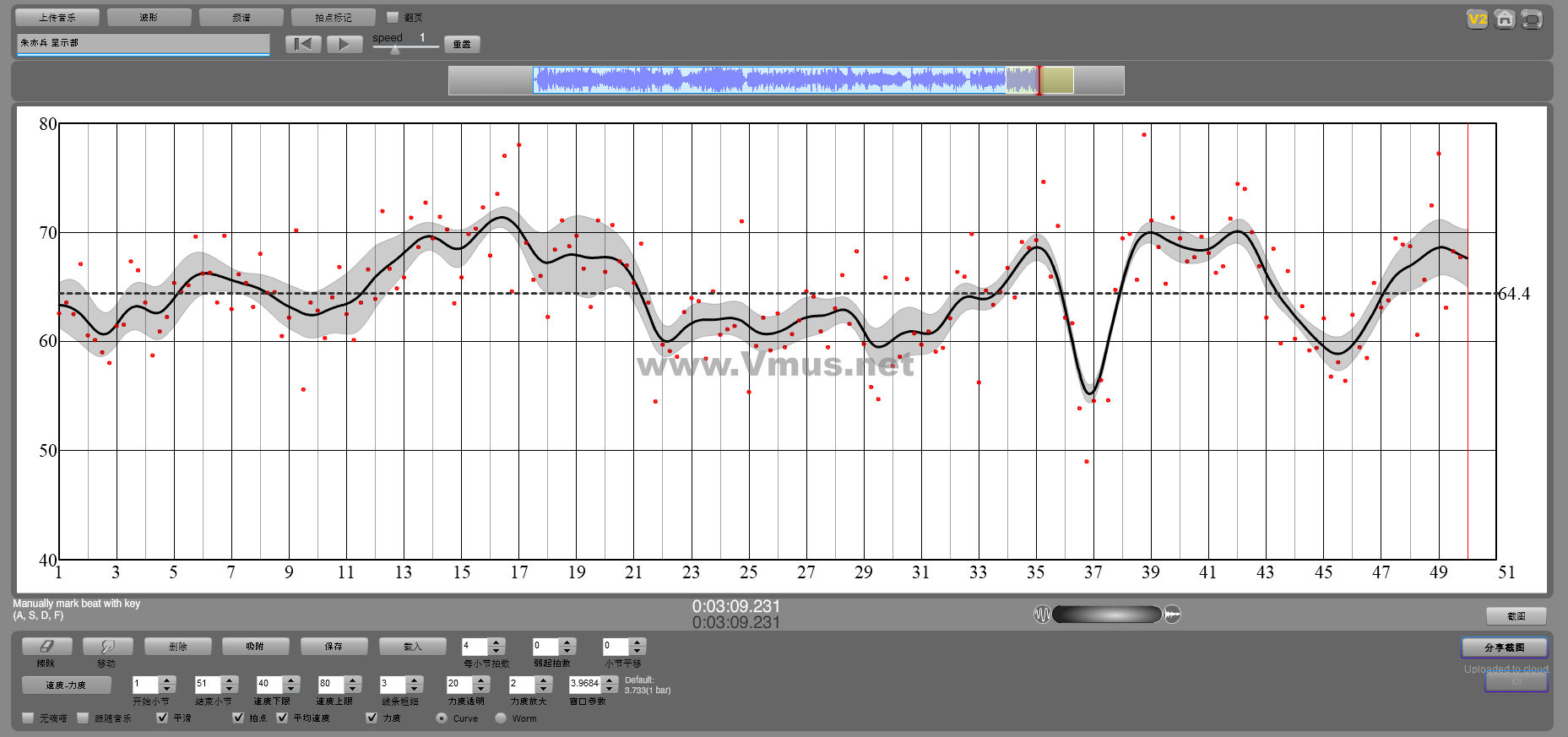Rewind to start with skip-back button
This screenshot has width=1568, height=737.
coord(303,44)
